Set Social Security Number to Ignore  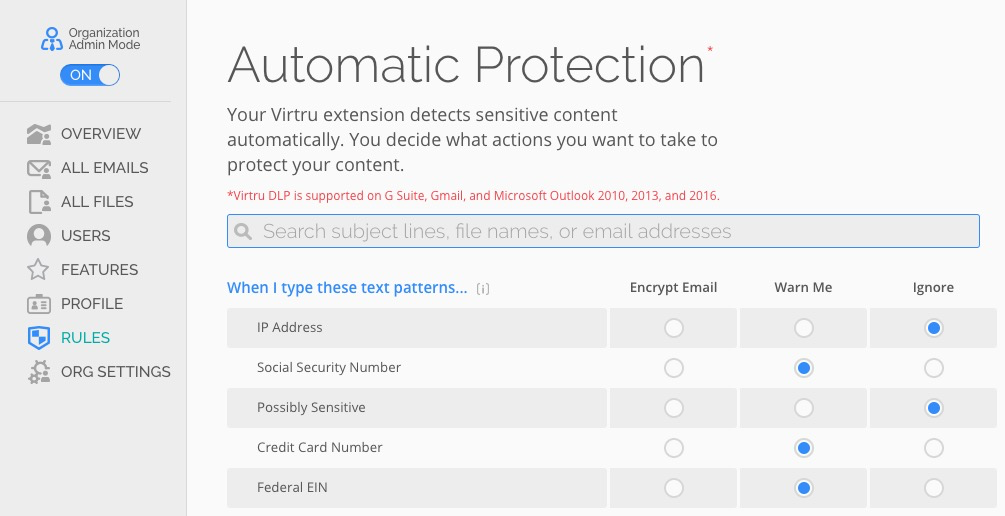click(933, 368)
